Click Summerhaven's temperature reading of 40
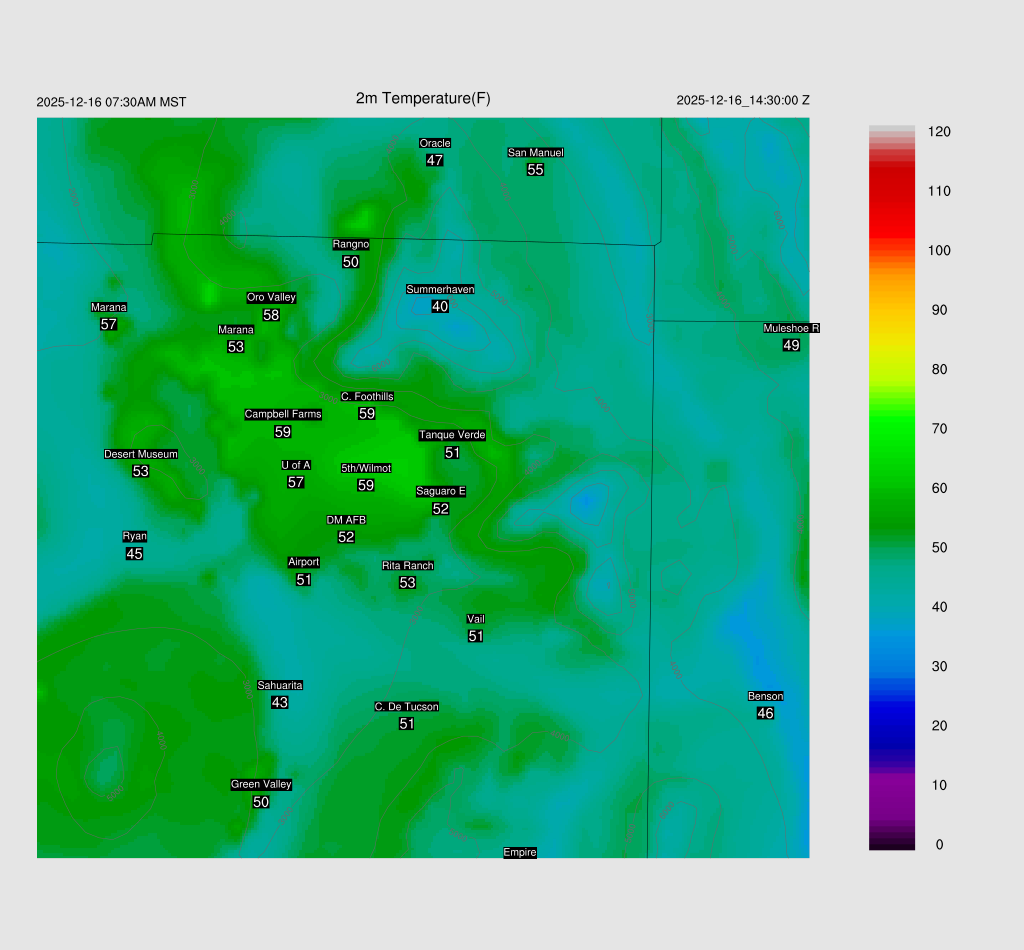This screenshot has height=950, width=1024. pos(440,307)
